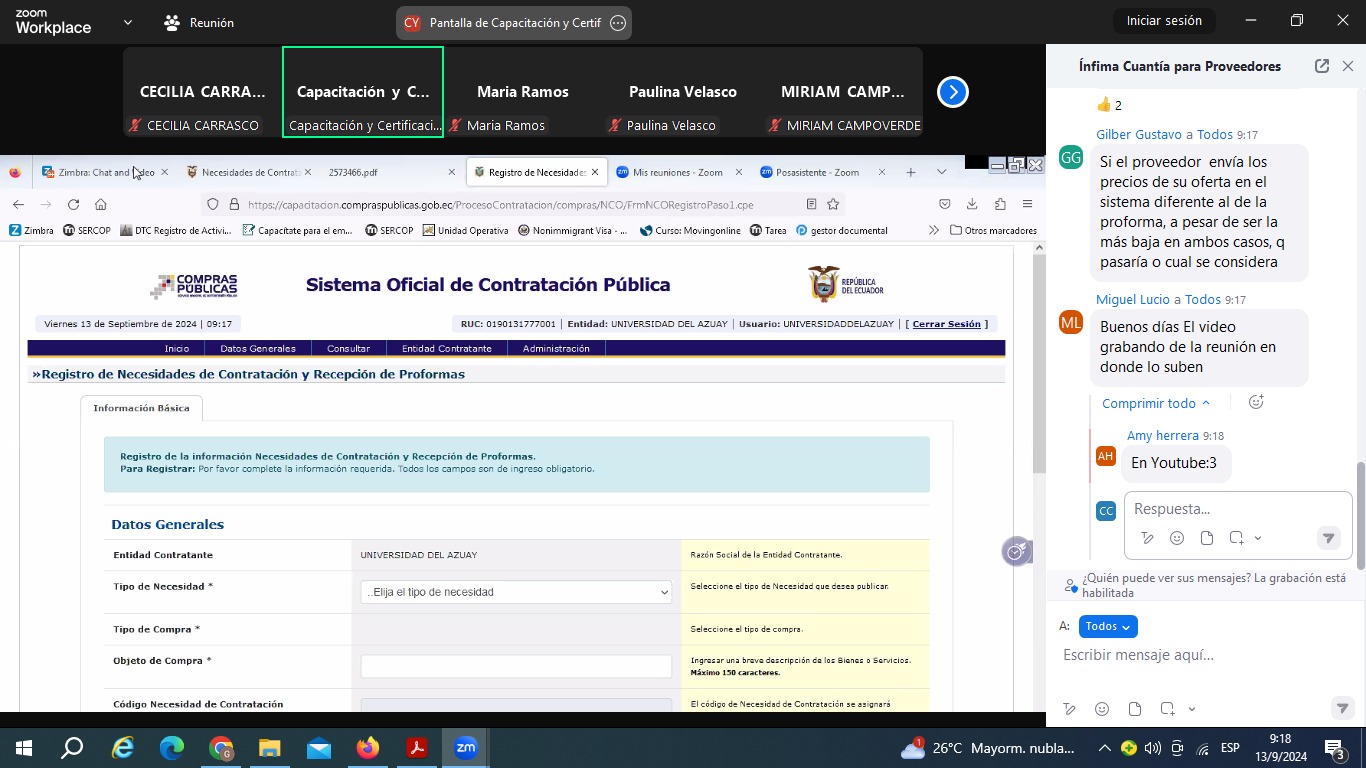Open the Reunión menu dropdown arrow
1366x768 pixels.
pyautogui.click(x=127, y=22)
